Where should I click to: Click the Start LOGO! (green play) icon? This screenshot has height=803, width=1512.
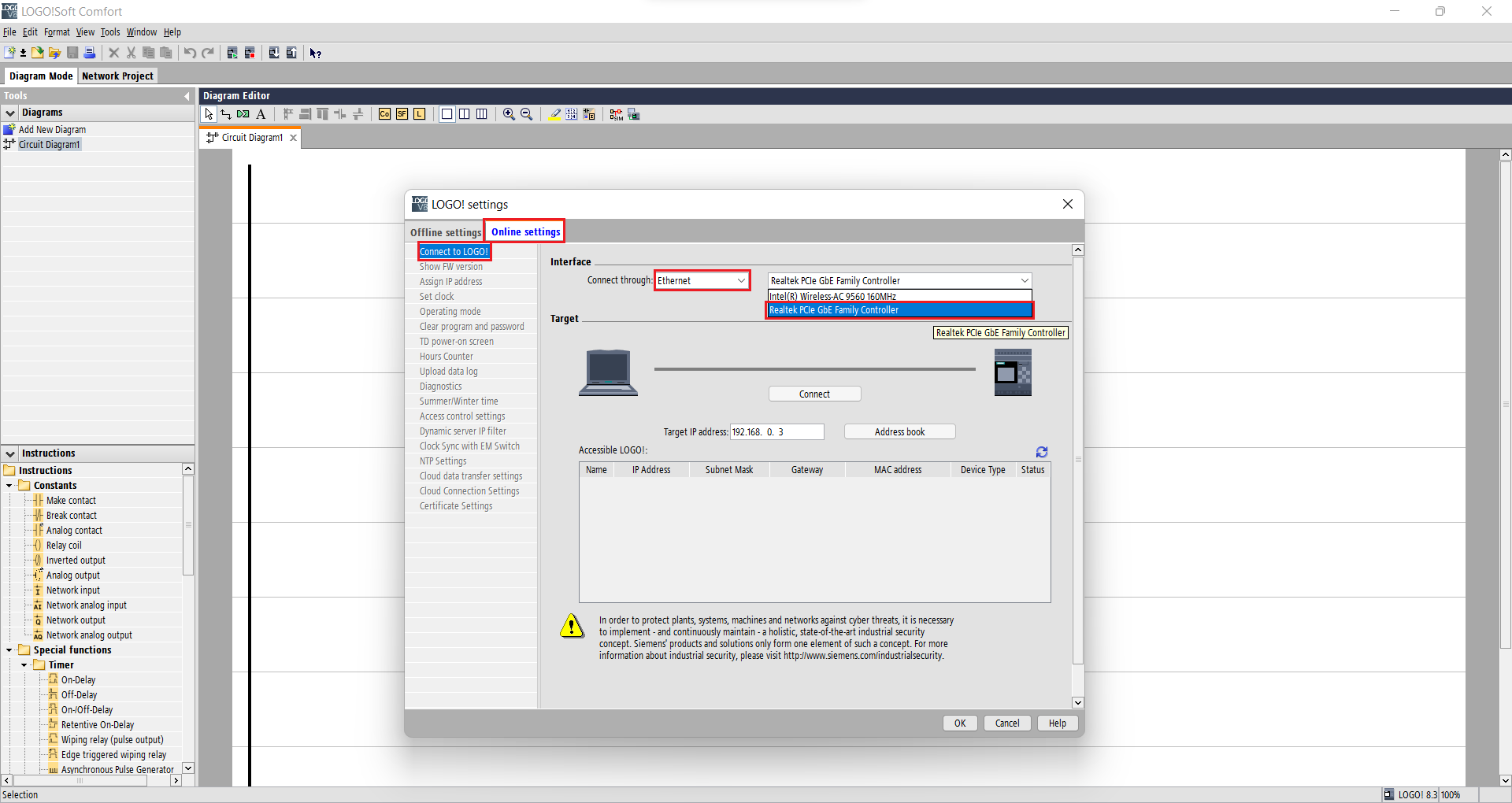coord(232,53)
